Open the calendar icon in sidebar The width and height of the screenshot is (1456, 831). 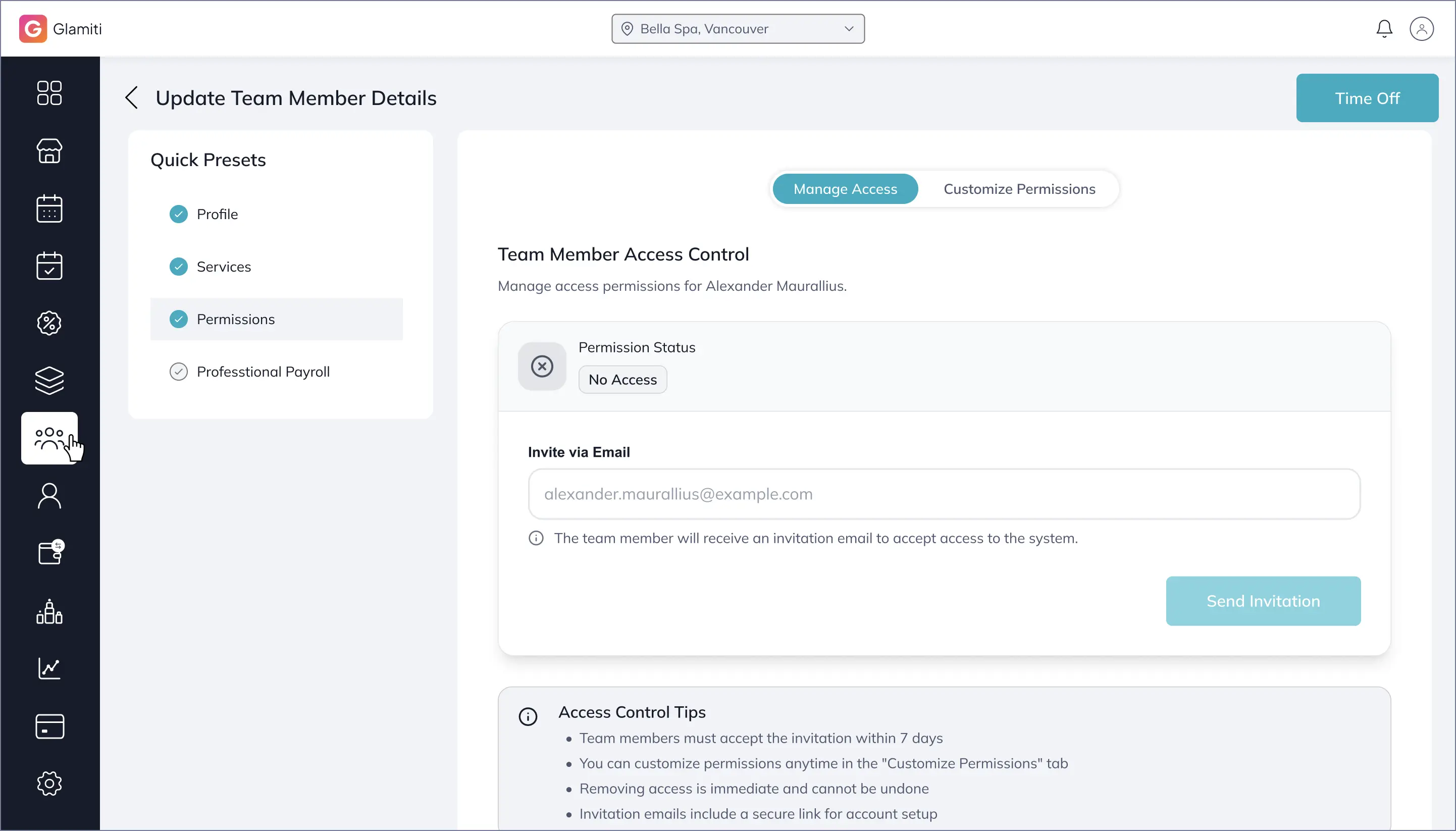tap(49, 209)
